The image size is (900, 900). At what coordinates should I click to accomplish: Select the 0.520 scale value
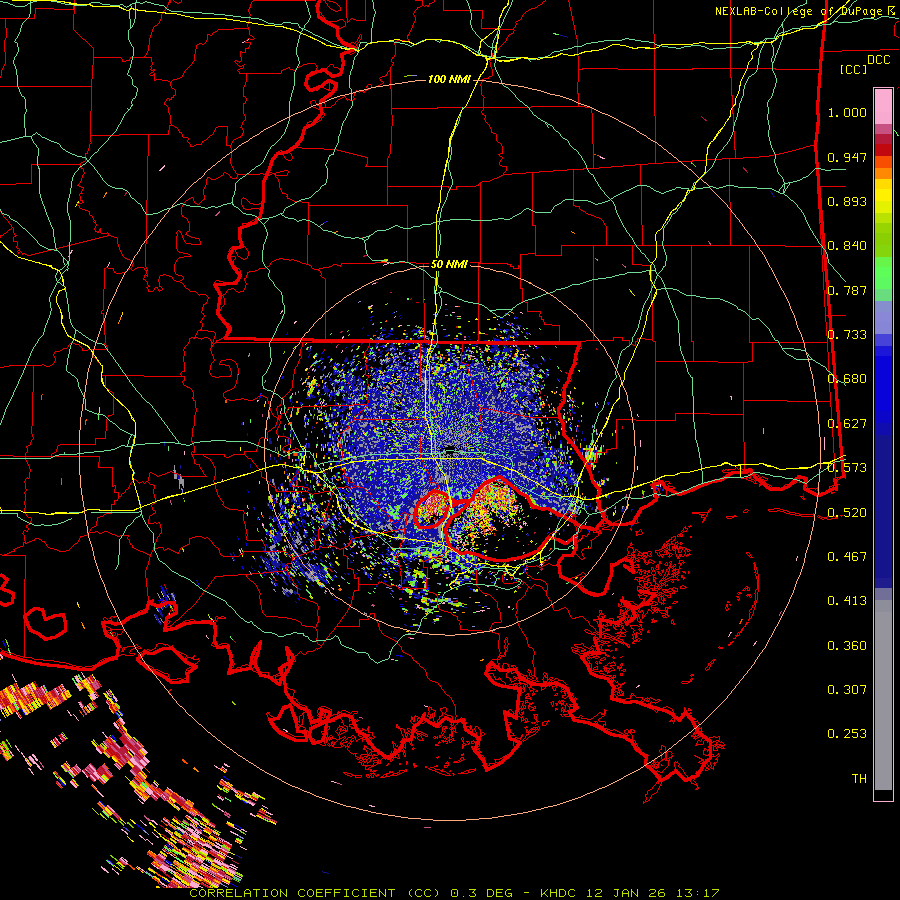pos(847,513)
